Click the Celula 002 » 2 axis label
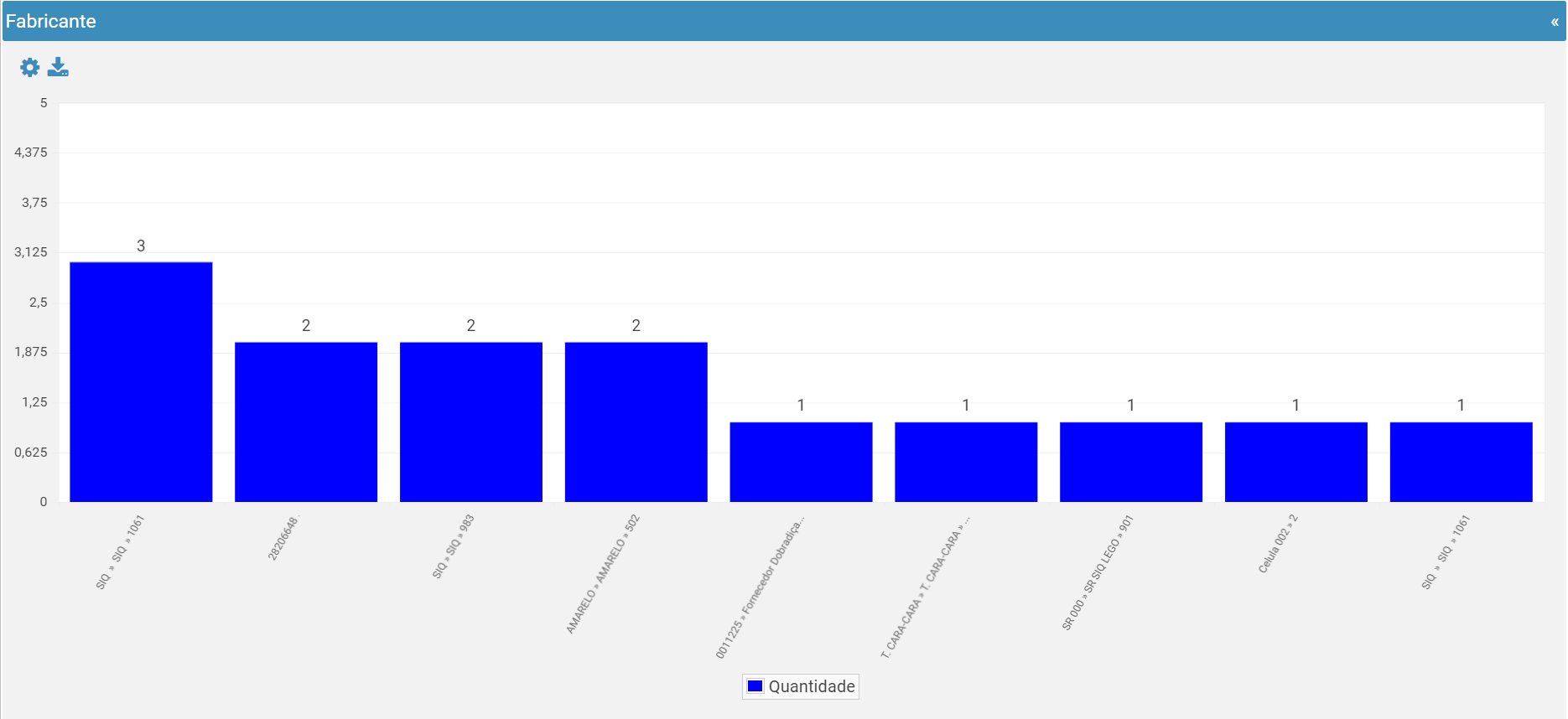 (x=1278, y=544)
